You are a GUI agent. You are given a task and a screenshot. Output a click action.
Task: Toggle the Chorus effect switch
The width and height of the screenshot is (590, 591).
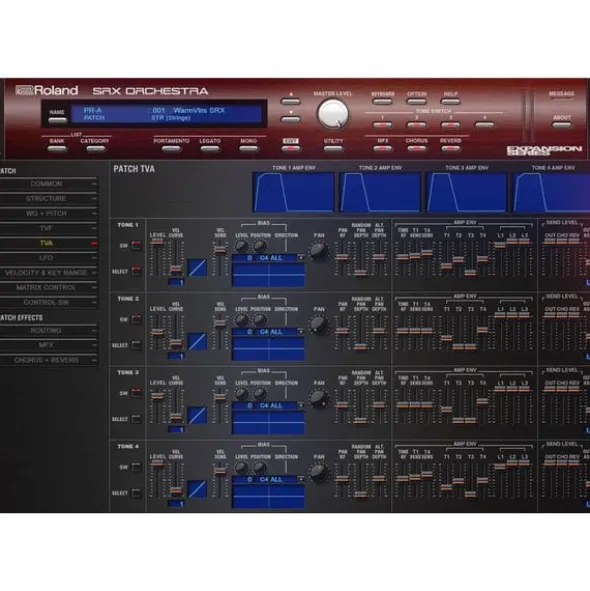pos(416,148)
